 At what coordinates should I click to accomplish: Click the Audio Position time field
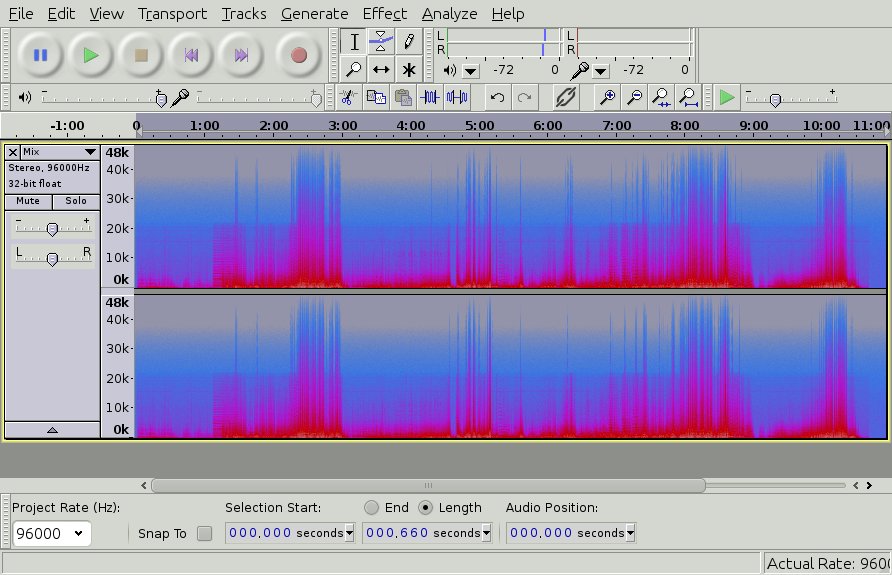pos(567,533)
